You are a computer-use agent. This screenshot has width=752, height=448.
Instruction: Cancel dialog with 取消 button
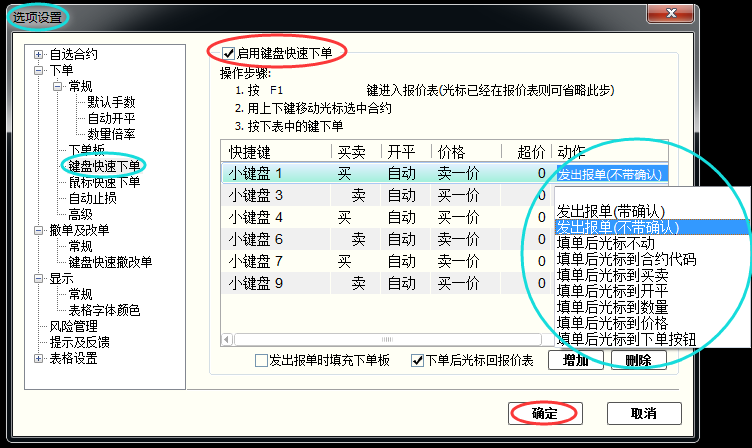pos(644,413)
